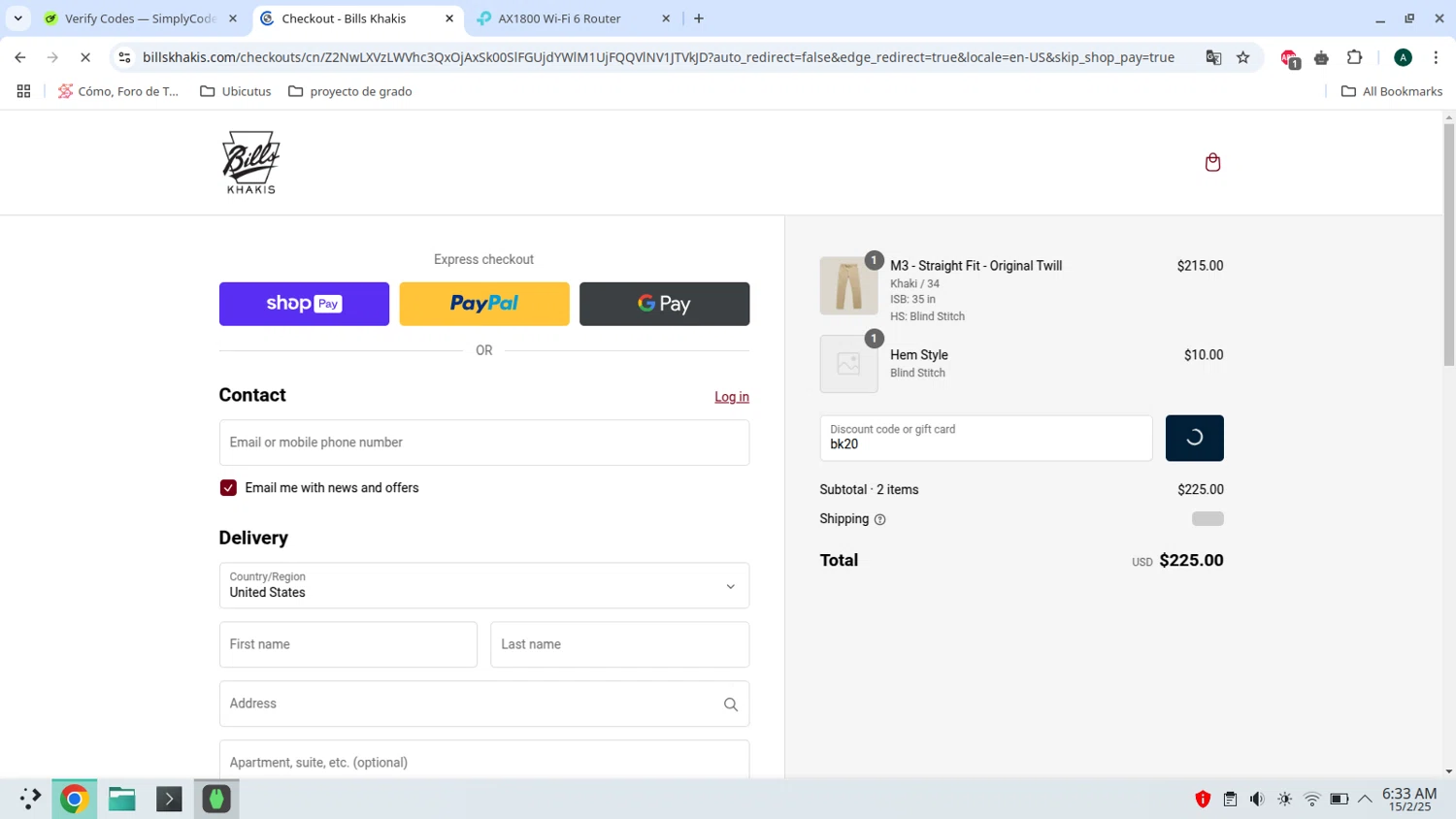Click the shipping info question mark icon
Screen dimensions: 1456x819
[x=879, y=519]
